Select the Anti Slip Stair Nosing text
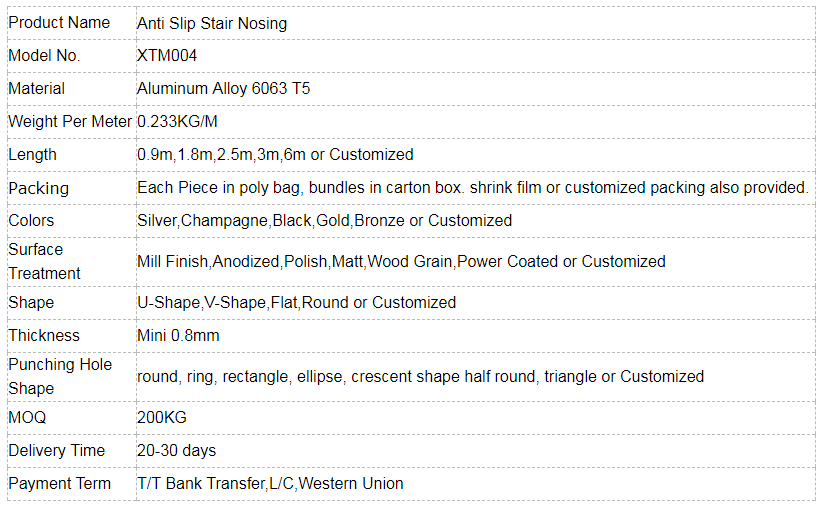The height and width of the screenshot is (507, 823). click(x=212, y=24)
